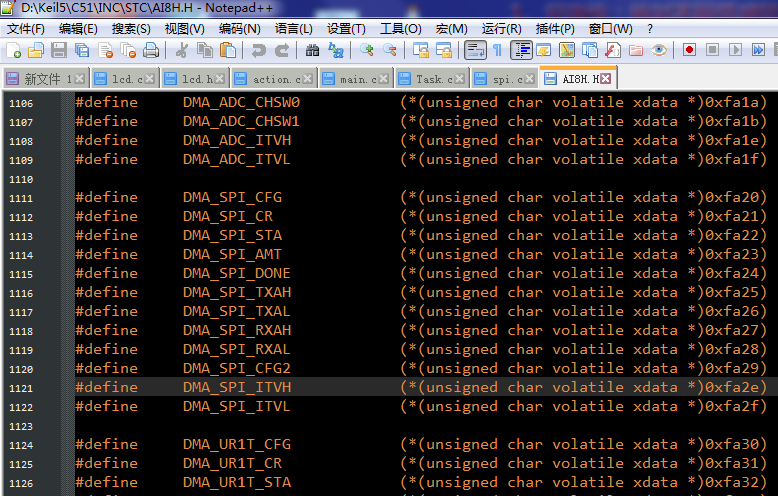Image resolution: width=778 pixels, height=496 pixels.
Task: Zoom out with the magnifier minus icon
Action: (390, 51)
